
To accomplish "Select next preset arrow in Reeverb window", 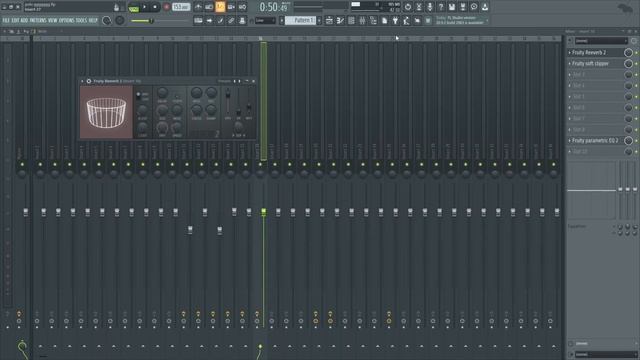I will [x=239, y=81].
